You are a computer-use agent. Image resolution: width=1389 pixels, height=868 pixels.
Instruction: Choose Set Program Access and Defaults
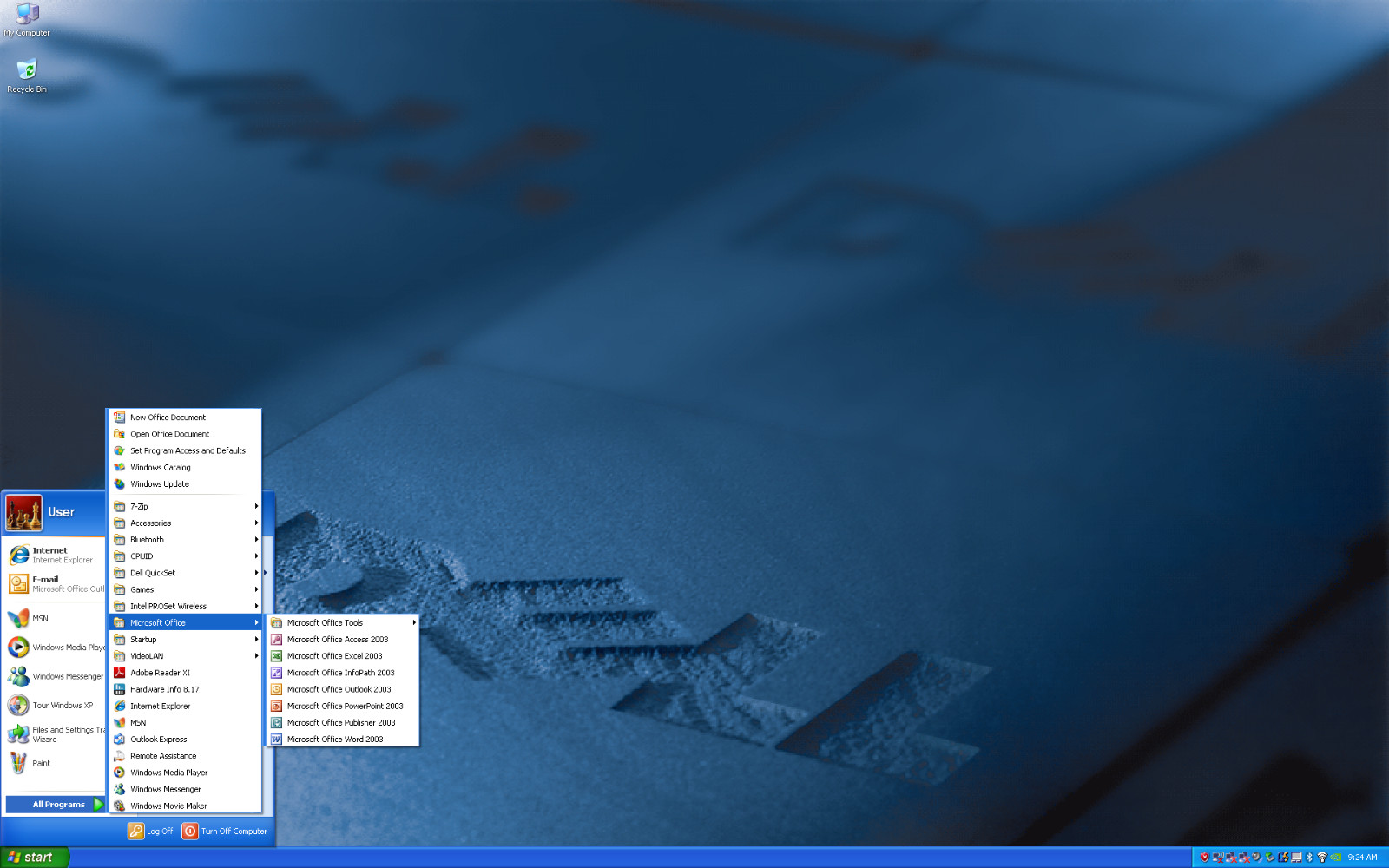pos(186,450)
